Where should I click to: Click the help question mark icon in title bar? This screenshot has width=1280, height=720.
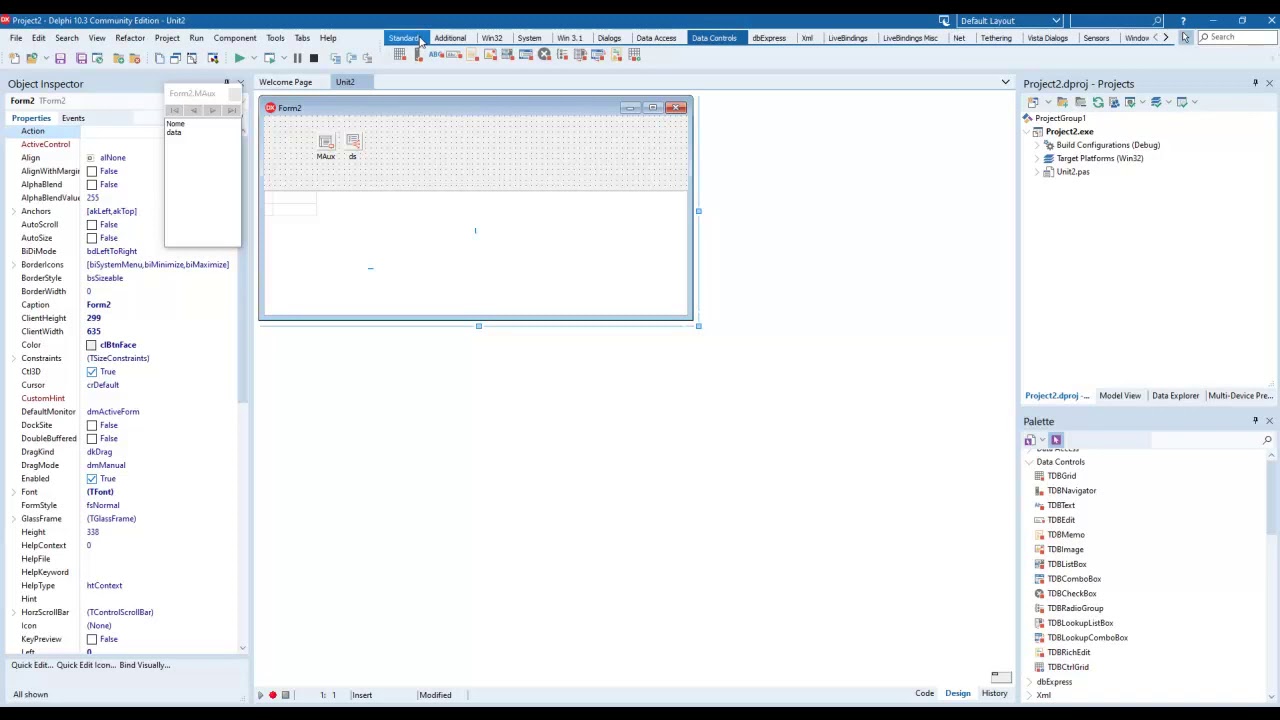(x=1183, y=20)
